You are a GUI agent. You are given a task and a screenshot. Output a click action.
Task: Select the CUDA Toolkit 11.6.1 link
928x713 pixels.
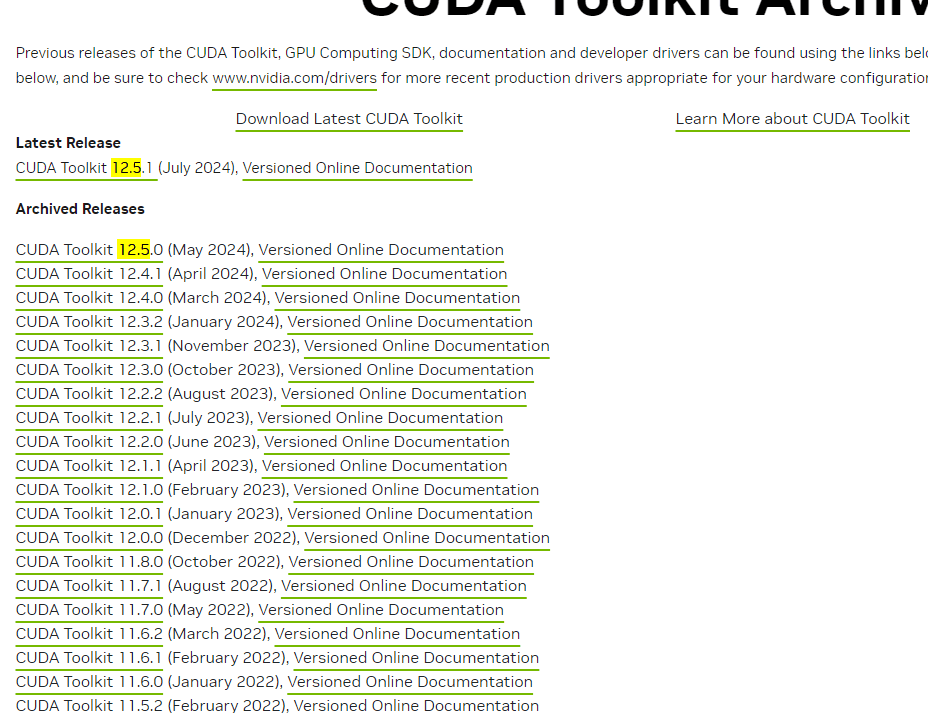pos(89,657)
